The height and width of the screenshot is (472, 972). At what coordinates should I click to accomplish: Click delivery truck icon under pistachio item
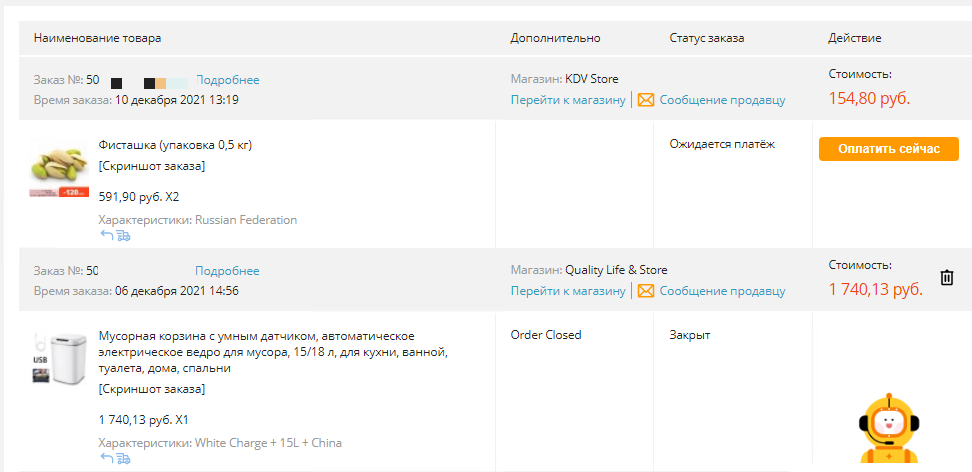pos(123,235)
